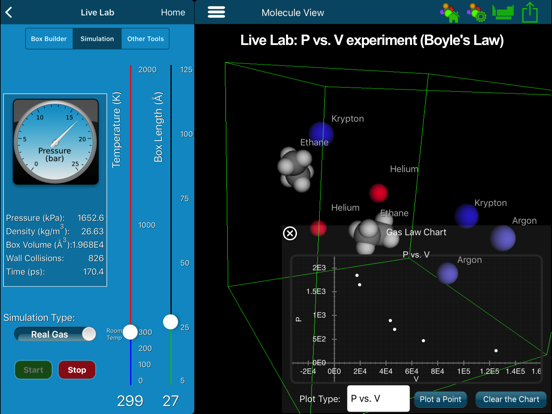Click the pressure gauge dial
This screenshot has height=414, width=552.
(56, 142)
